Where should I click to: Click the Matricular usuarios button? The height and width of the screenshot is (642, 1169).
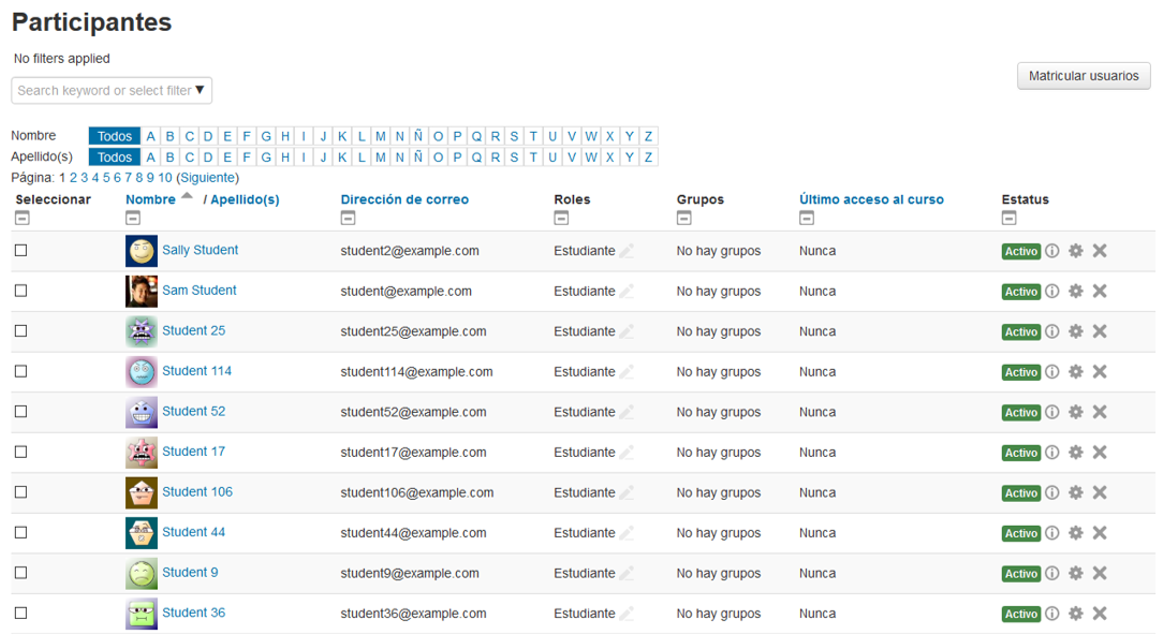tap(1083, 76)
